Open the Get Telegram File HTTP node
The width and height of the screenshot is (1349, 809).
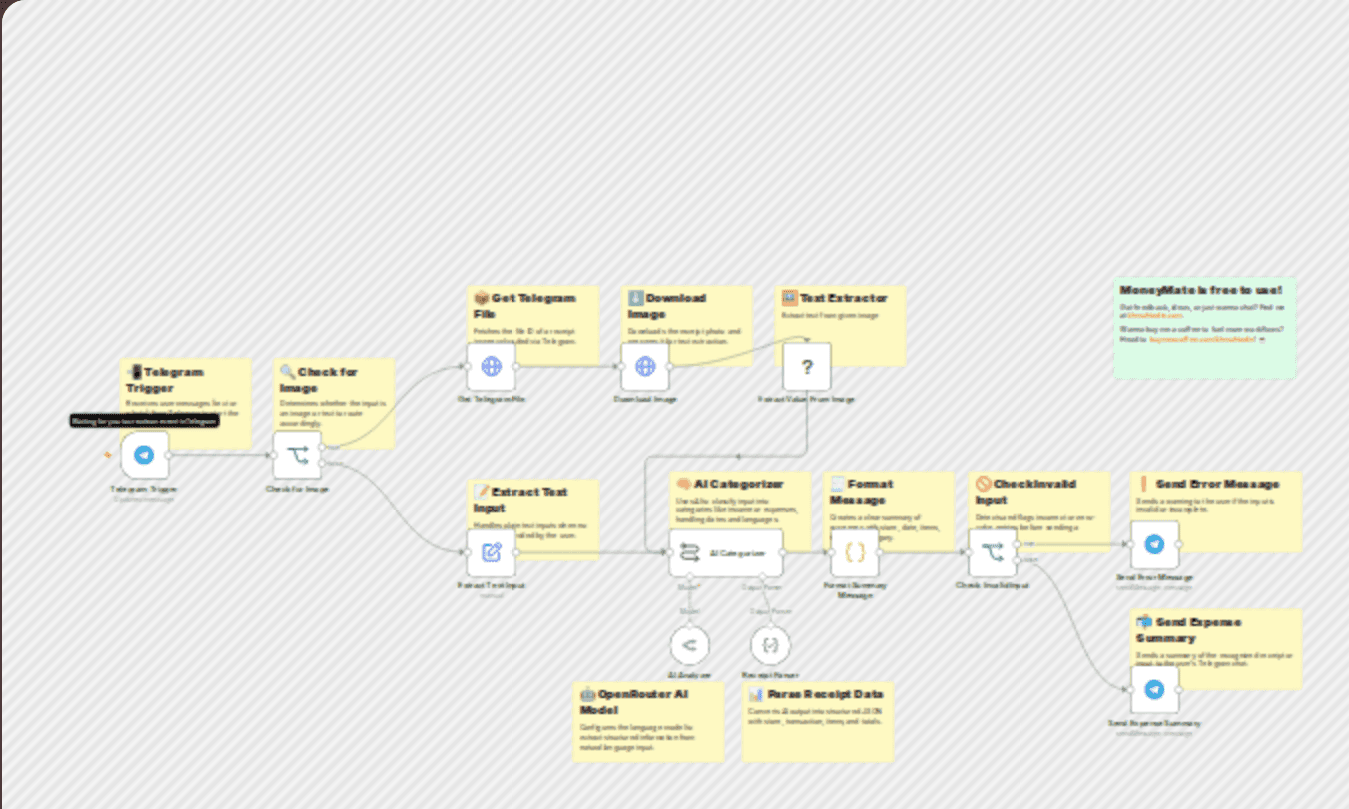tap(491, 366)
